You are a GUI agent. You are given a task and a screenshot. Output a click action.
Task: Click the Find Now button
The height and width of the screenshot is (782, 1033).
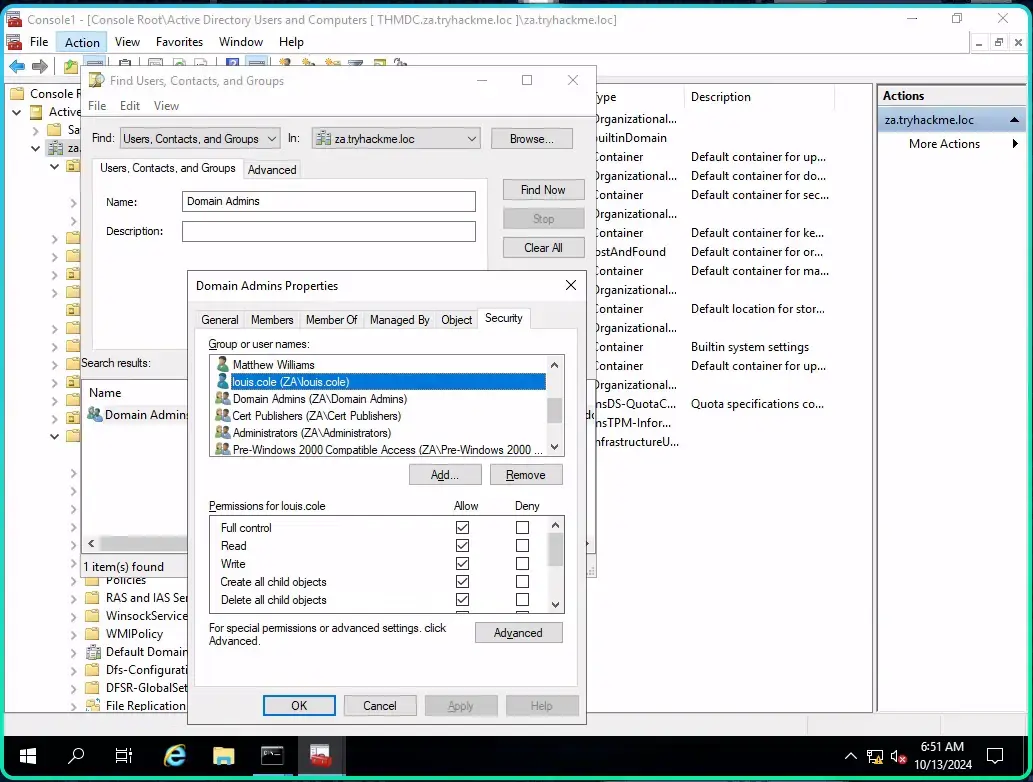pyautogui.click(x=544, y=190)
